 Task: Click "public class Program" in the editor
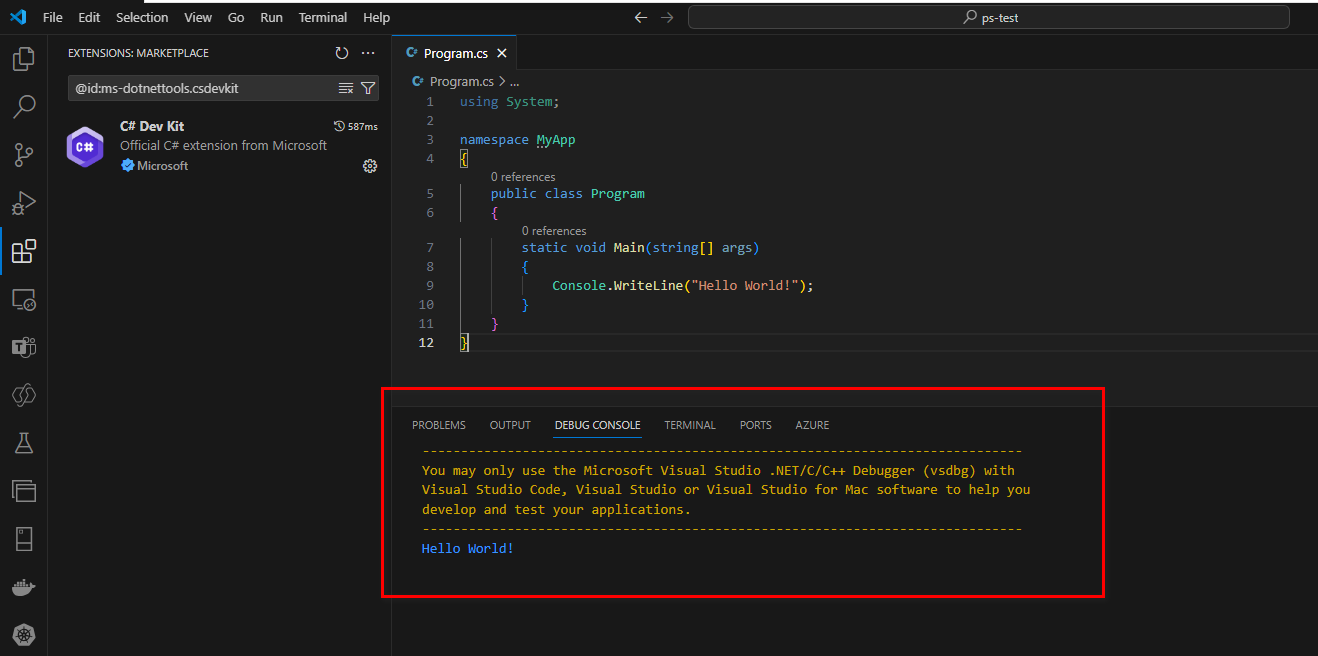point(568,194)
